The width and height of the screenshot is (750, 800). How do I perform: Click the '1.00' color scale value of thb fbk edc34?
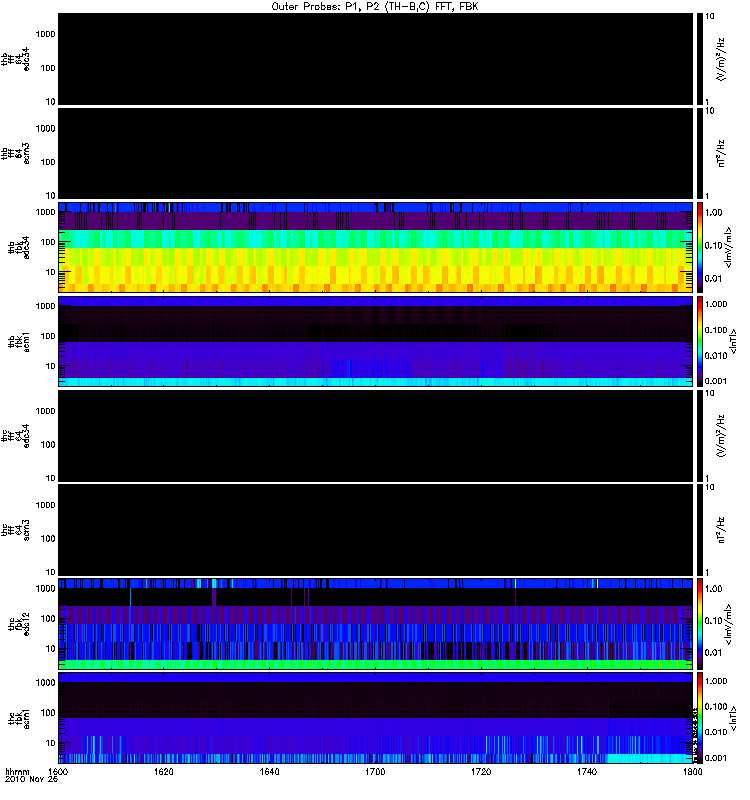(x=713, y=212)
